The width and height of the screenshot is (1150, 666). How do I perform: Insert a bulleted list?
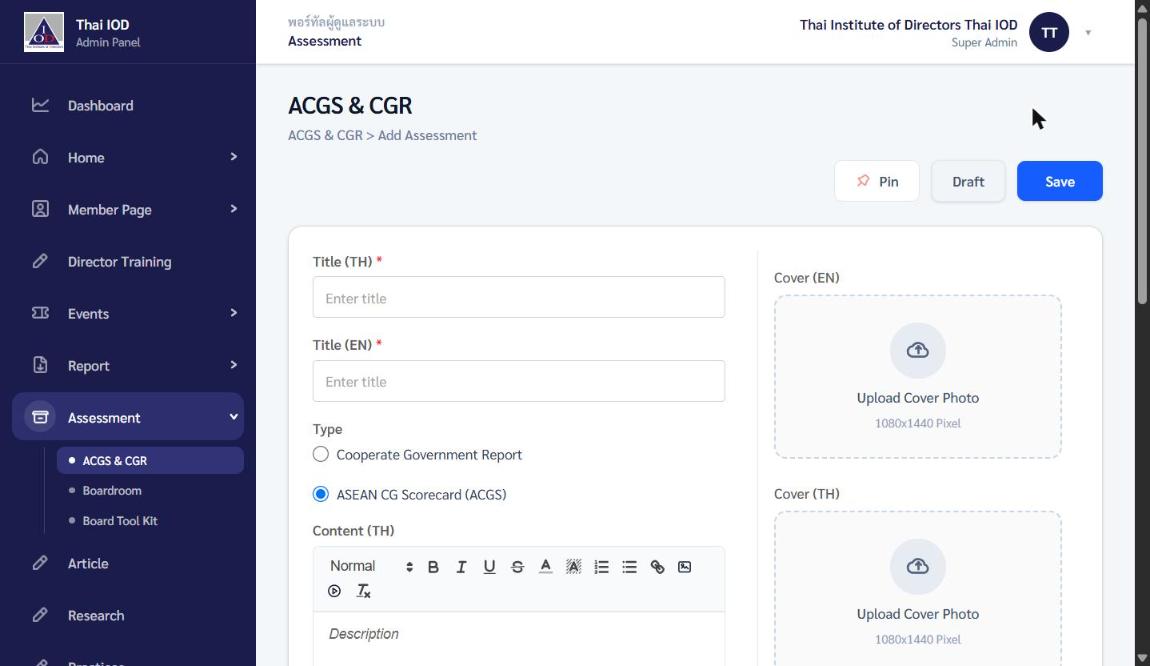629,566
